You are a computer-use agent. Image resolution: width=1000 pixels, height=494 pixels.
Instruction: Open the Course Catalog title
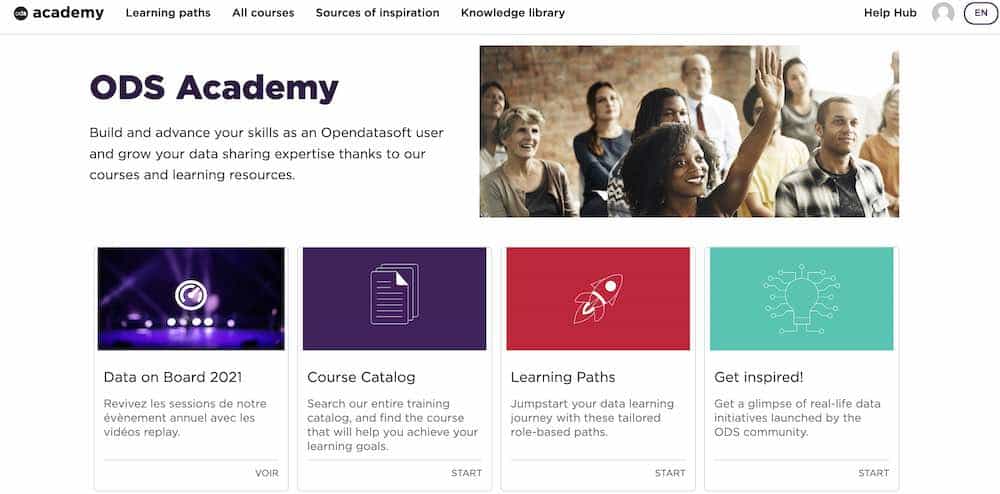click(x=361, y=377)
